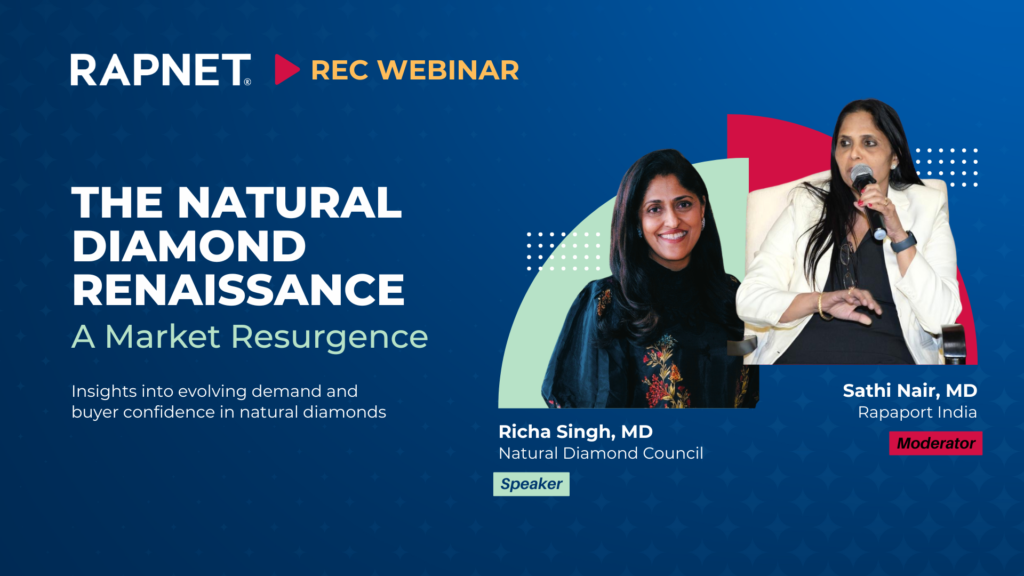Click the white dot grid beside Richa
The width and height of the screenshot is (1024, 576).
564,251
